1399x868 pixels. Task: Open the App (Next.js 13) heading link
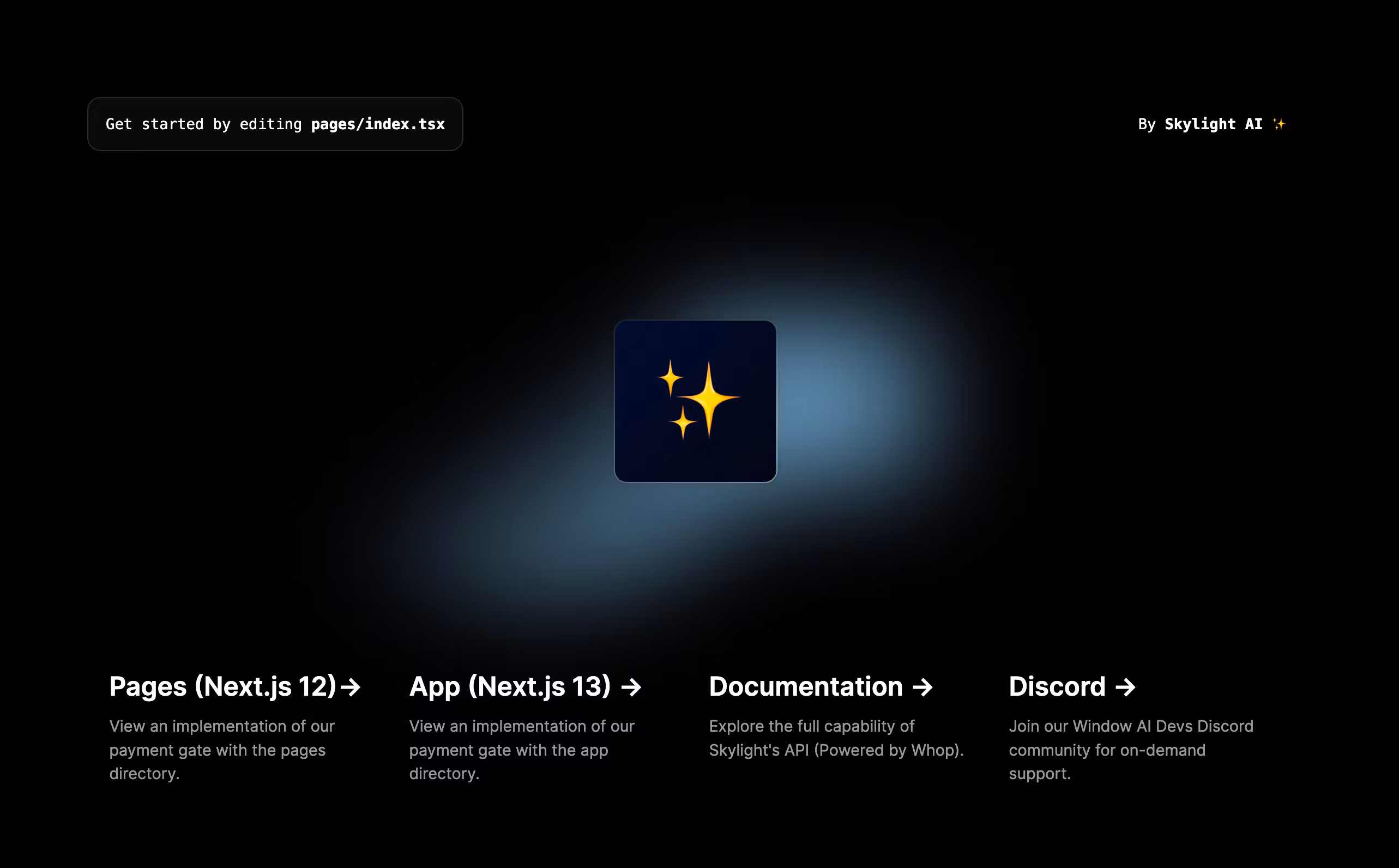click(x=510, y=686)
